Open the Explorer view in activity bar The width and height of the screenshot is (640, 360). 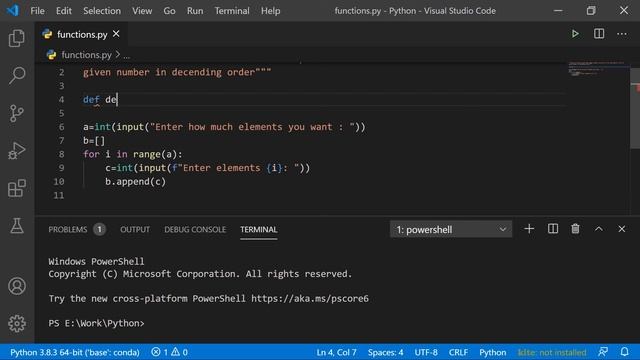coord(17,38)
